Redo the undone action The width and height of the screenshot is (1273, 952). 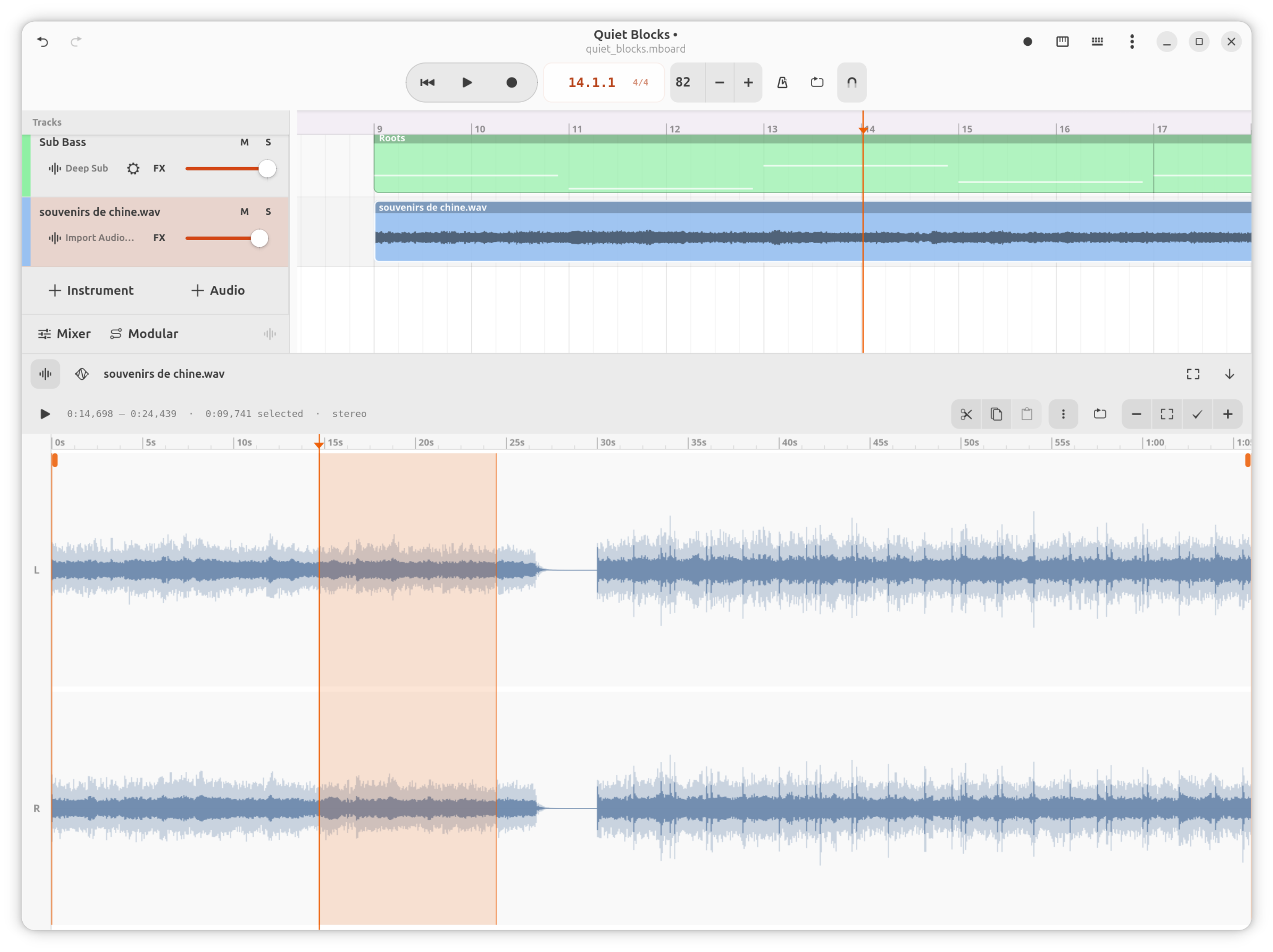point(76,41)
